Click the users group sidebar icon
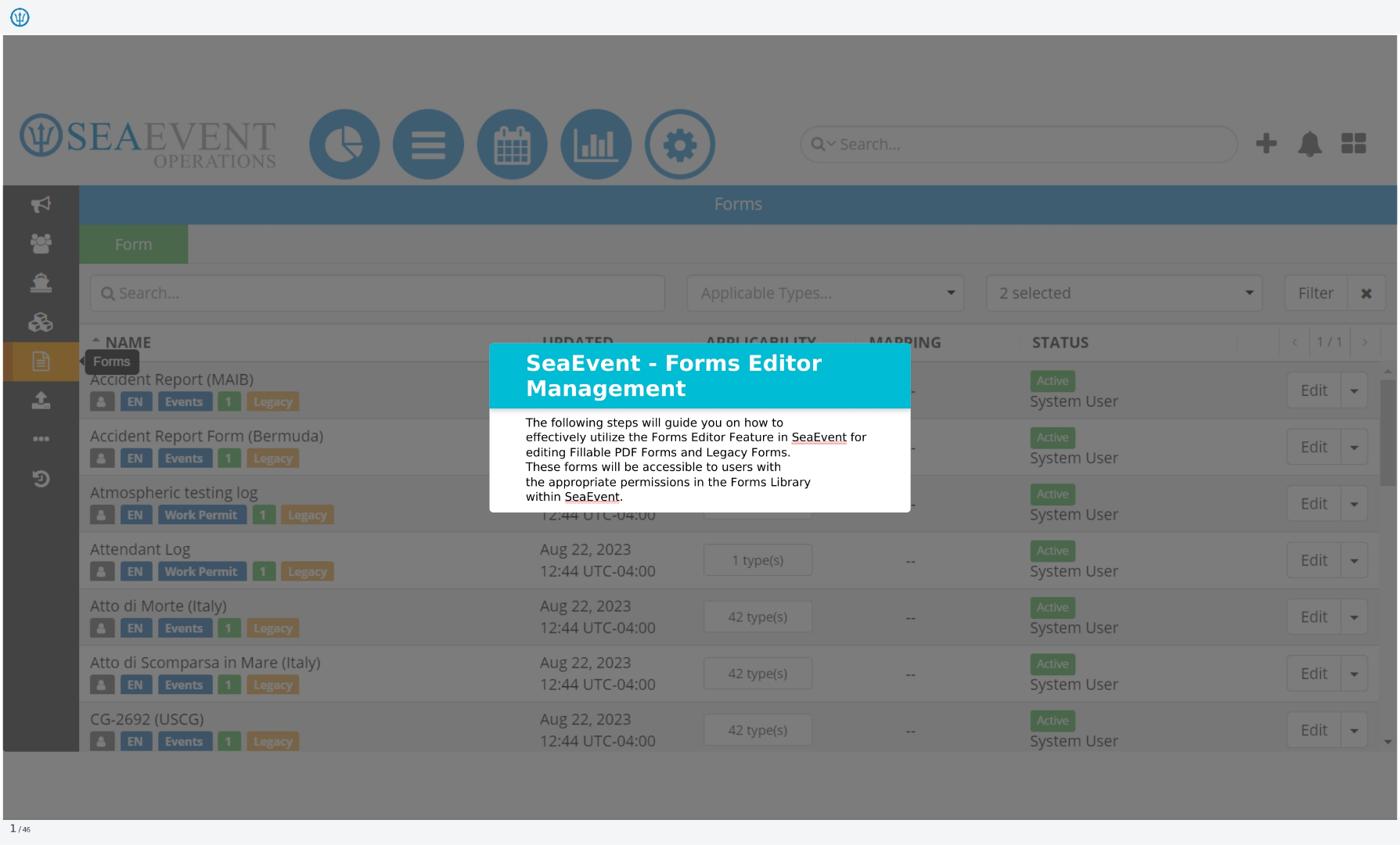This screenshot has width=1400, height=845. [x=41, y=243]
